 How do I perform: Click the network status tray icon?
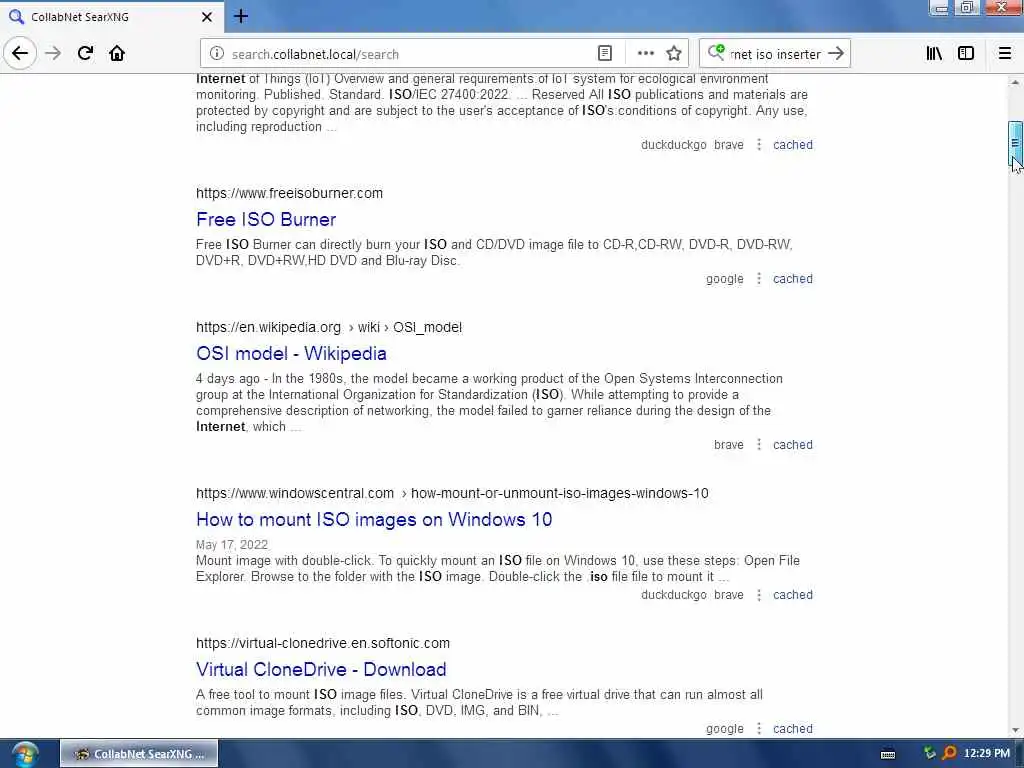930,754
